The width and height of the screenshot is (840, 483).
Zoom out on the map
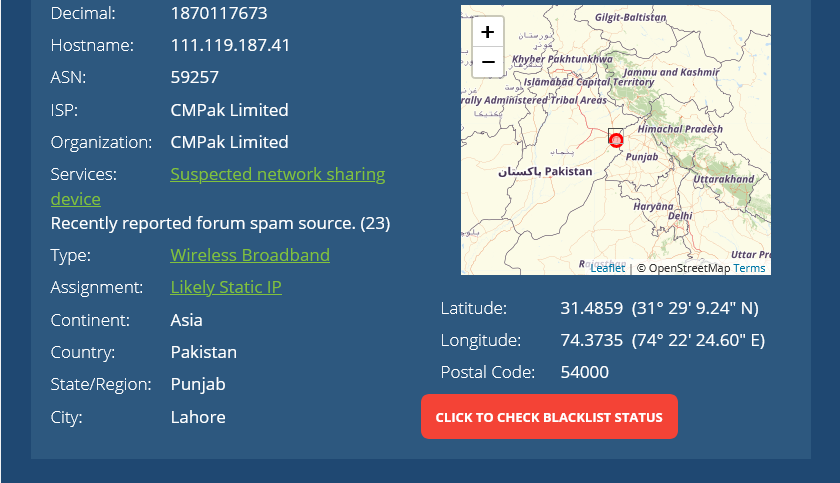click(x=488, y=62)
